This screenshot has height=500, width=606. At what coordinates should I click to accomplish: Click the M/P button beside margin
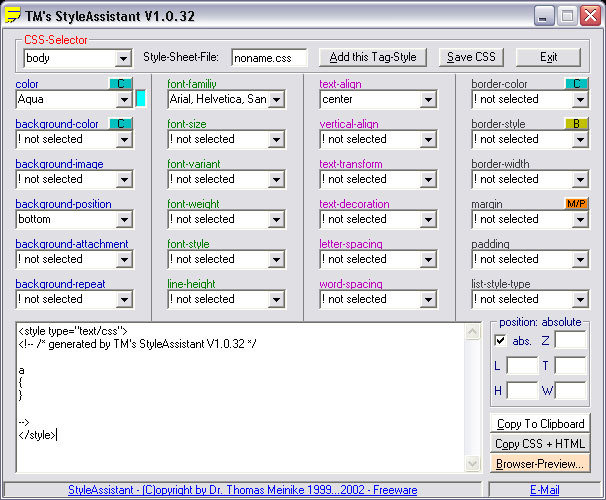pos(577,203)
